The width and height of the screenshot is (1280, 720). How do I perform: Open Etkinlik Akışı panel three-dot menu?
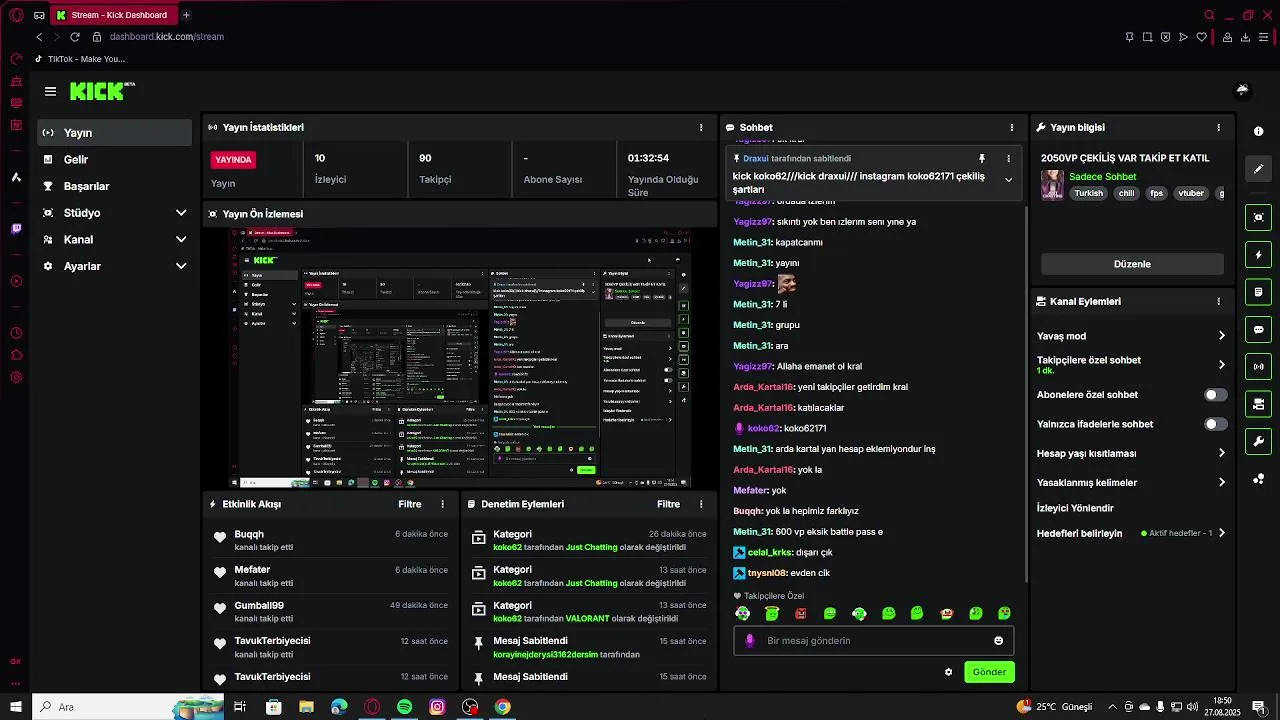pyautogui.click(x=442, y=504)
